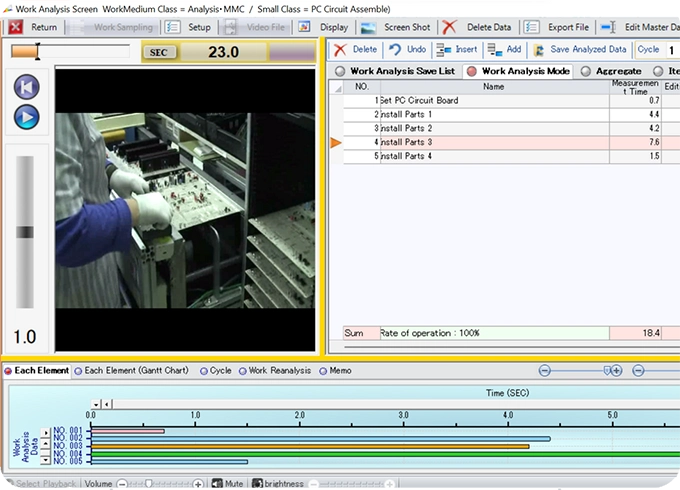
Task: Click the brightness icon
Action: pos(257,483)
